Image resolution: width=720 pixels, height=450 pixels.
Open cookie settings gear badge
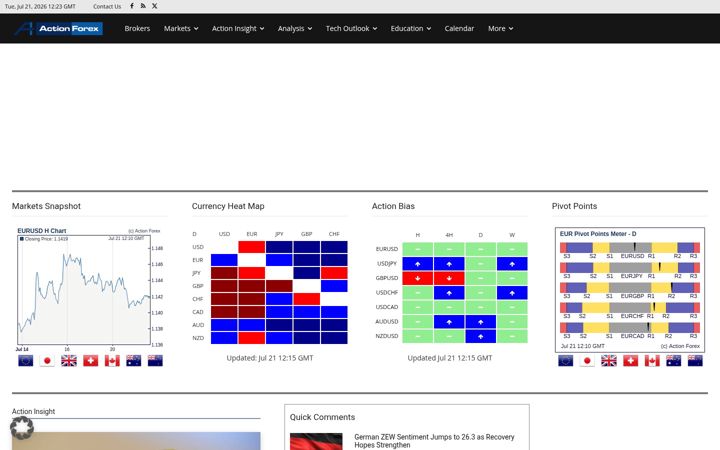pyautogui.click(x=22, y=428)
